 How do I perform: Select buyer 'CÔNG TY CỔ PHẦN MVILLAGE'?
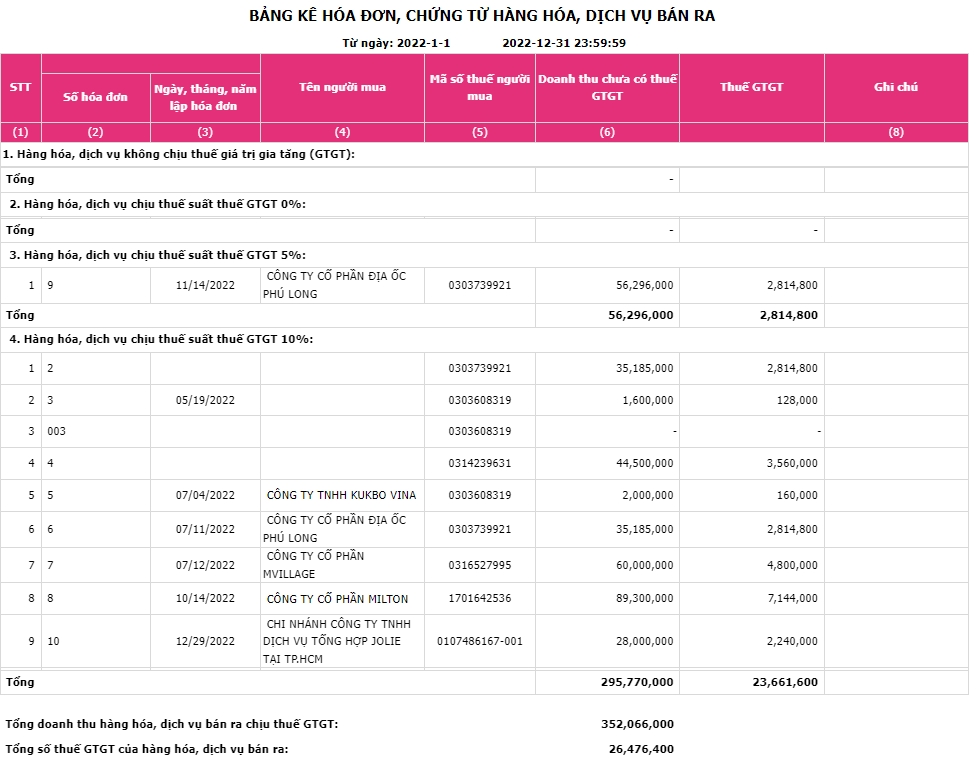point(315,565)
